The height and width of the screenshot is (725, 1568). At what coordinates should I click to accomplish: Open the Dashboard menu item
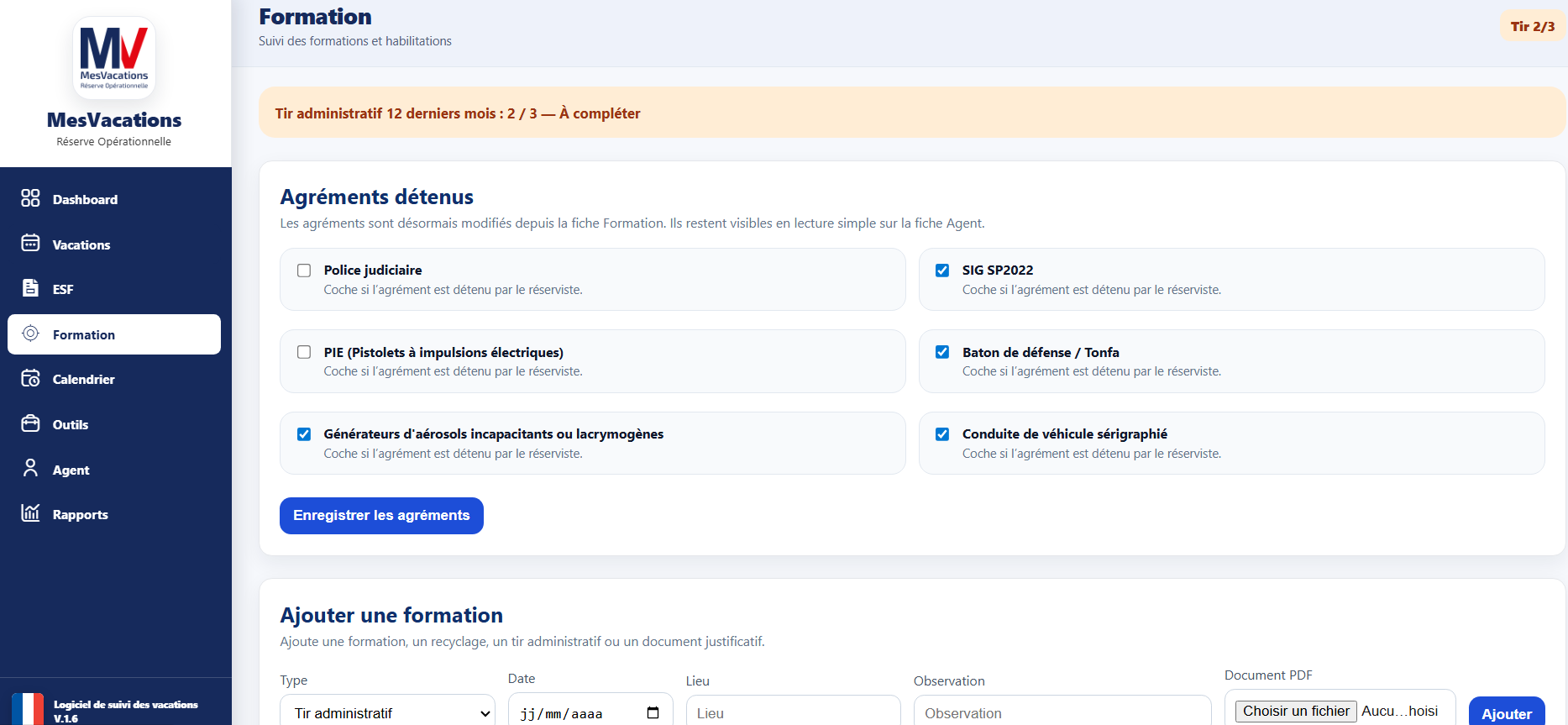(114, 199)
